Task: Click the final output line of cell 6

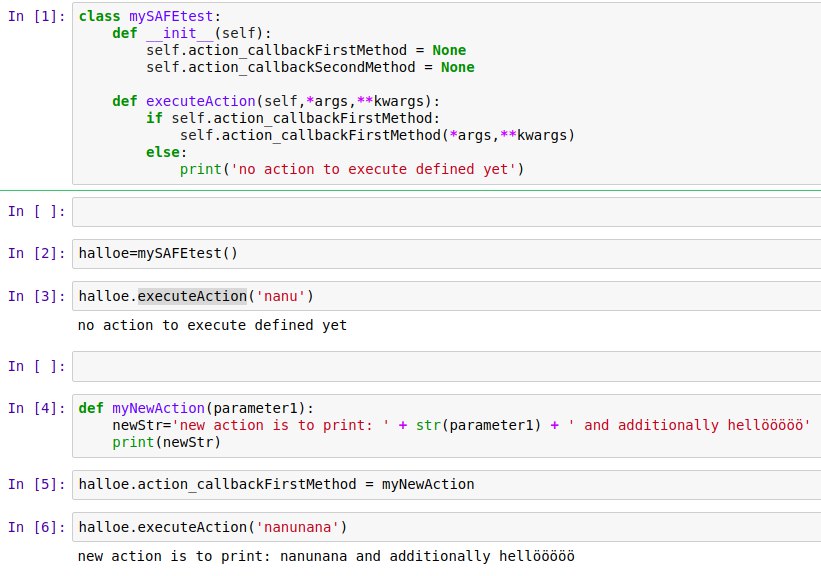Action: 326,556
